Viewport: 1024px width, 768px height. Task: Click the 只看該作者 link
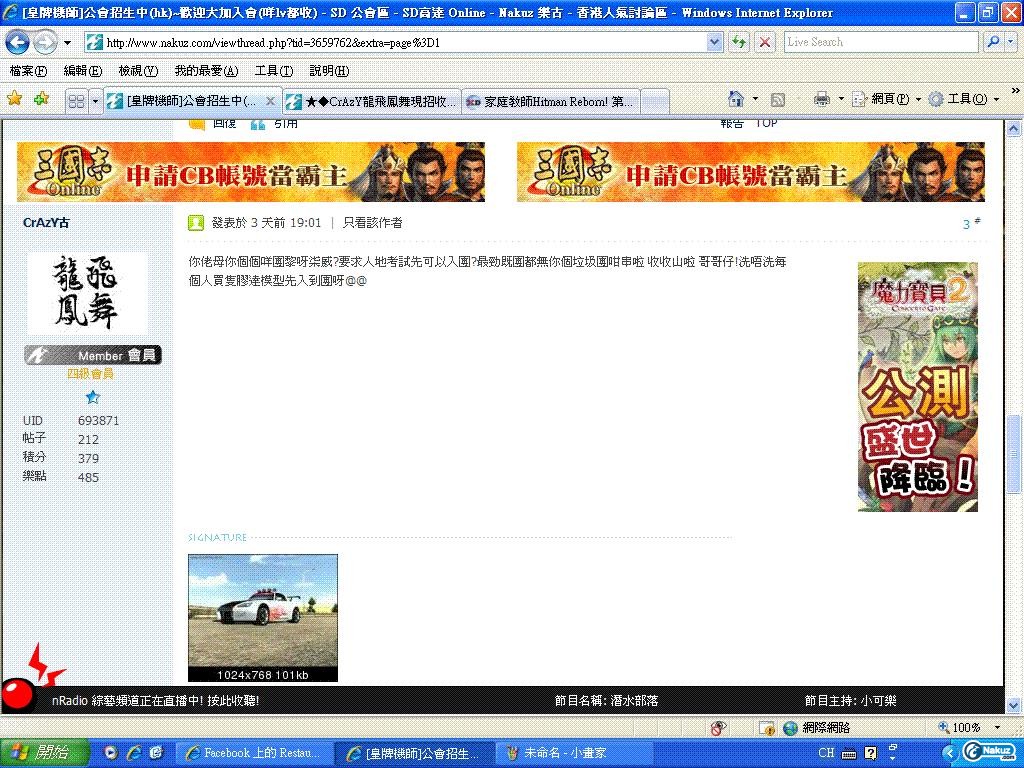click(x=372, y=223)
